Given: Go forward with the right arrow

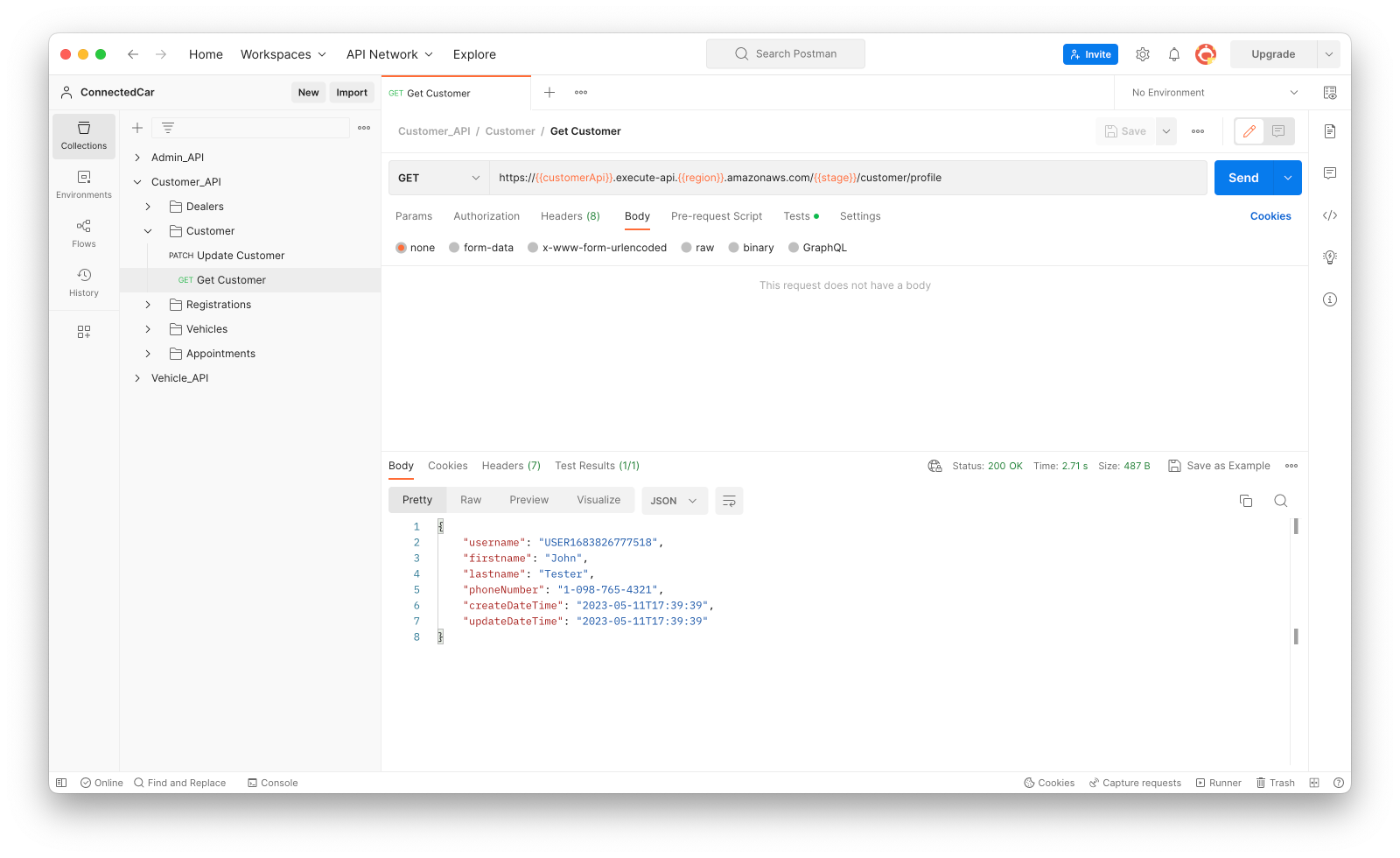Looking at the screenshot, I should point(161,54).
